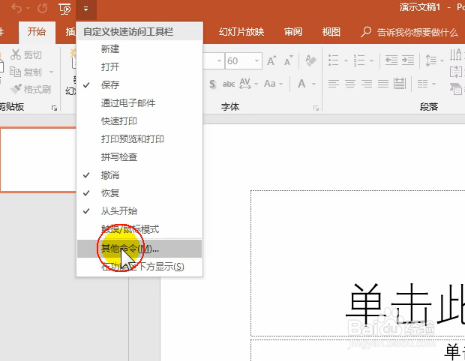Screen dimensions: 465x361
Task: Click the align left icon
Action: [x=334, y=84]
